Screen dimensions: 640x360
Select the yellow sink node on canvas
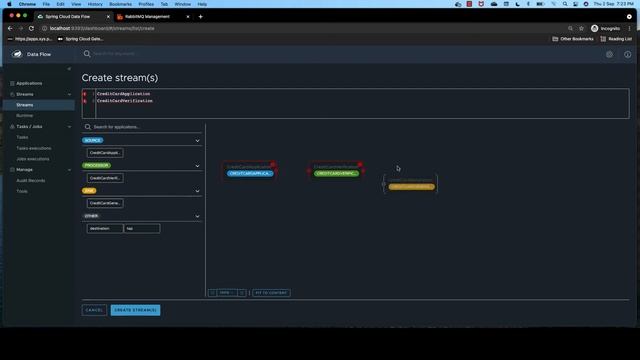click(411, 187)
